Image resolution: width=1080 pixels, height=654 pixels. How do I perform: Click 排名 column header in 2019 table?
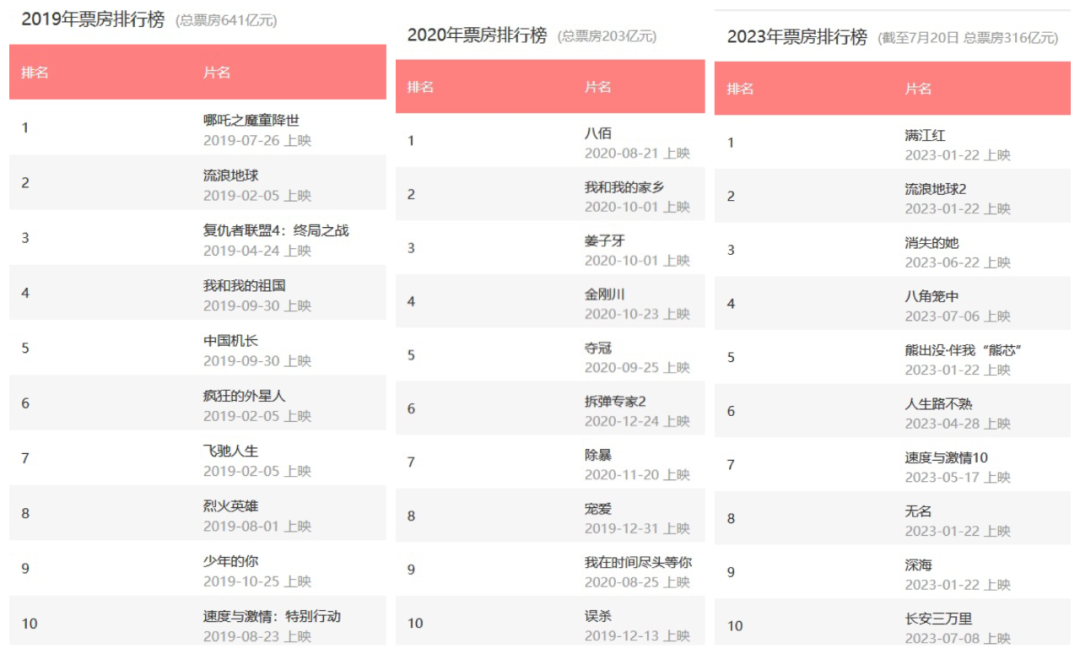click(35, 72)
